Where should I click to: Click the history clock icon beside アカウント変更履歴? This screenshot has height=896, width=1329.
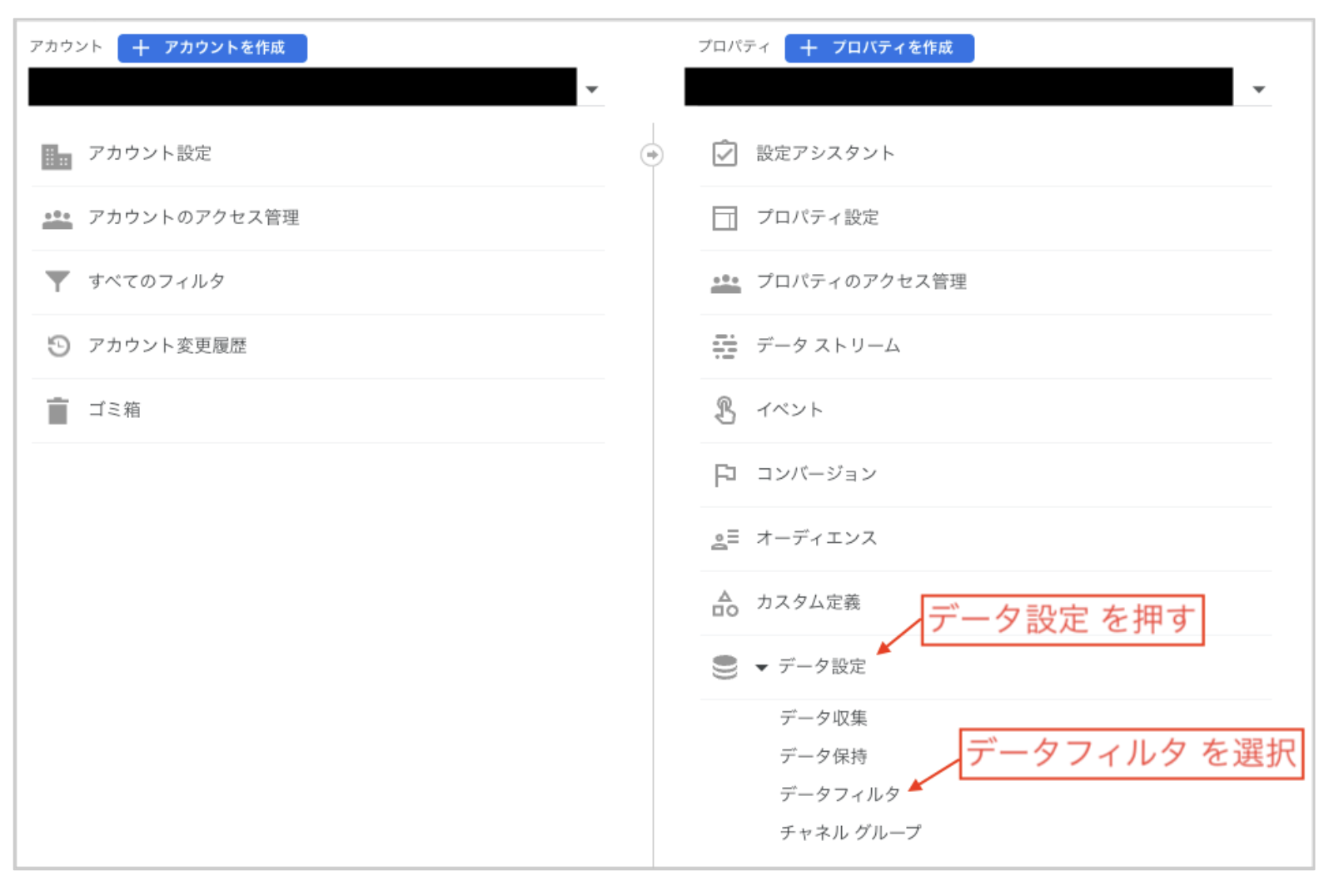[58, 346]
